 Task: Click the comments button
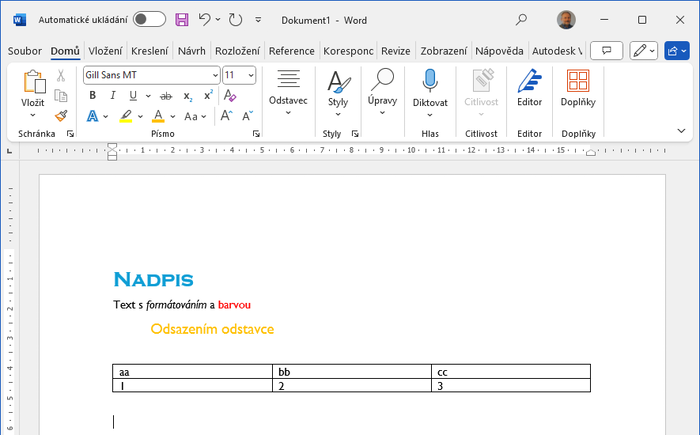tap(606, 50)
